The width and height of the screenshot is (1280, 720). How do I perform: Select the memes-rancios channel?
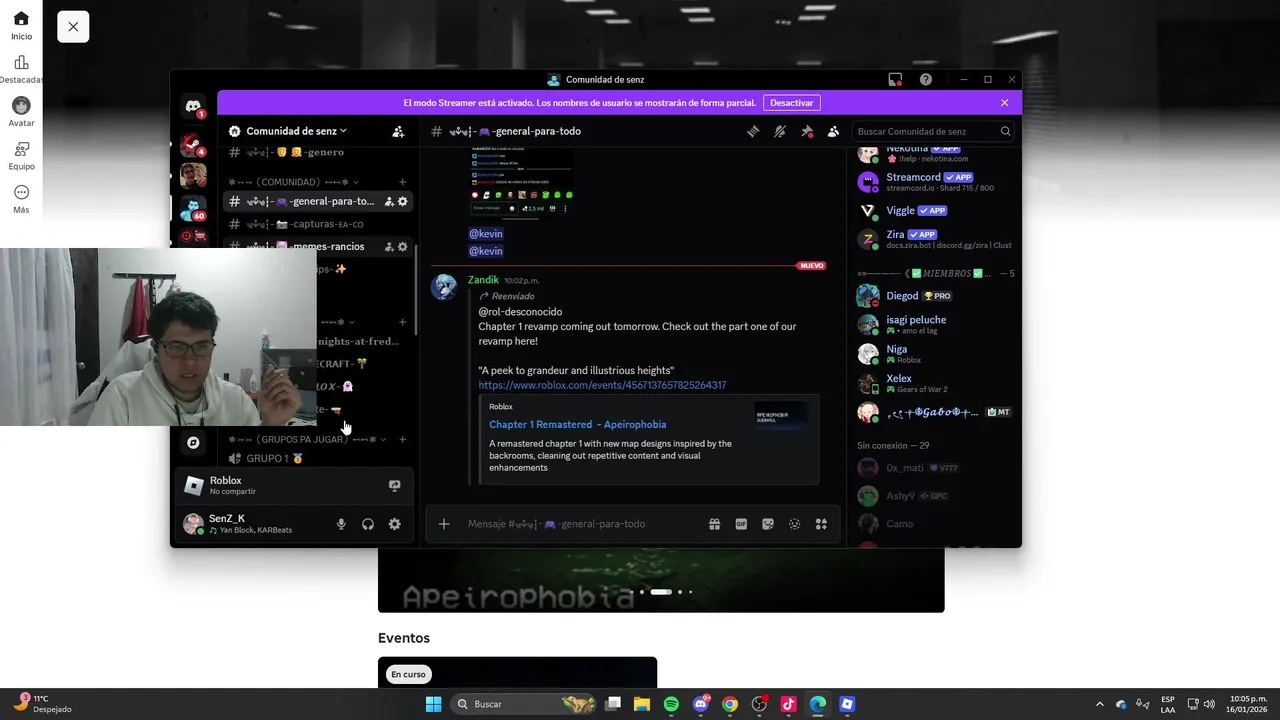(x=316, y=246)
